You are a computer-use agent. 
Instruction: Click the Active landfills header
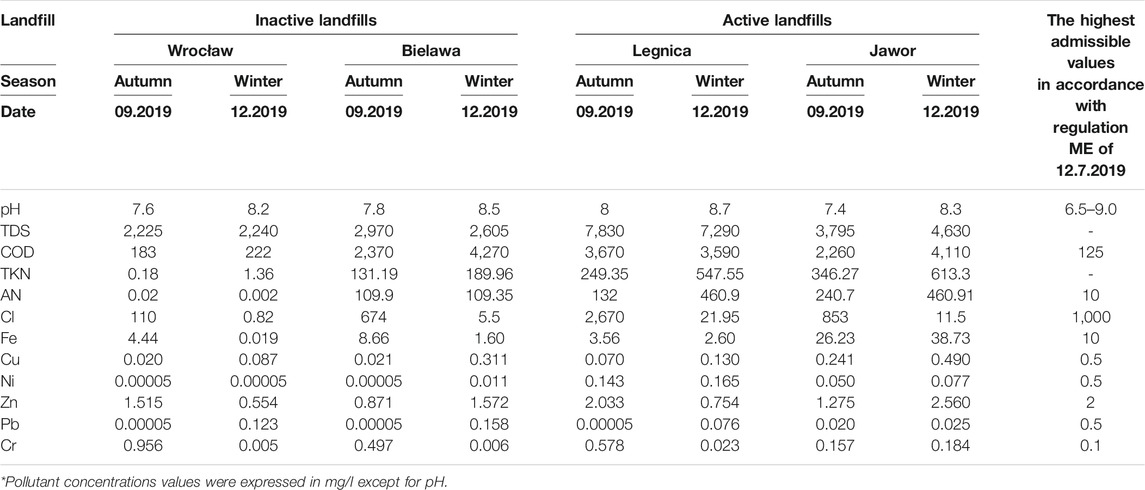coord(777,21)
